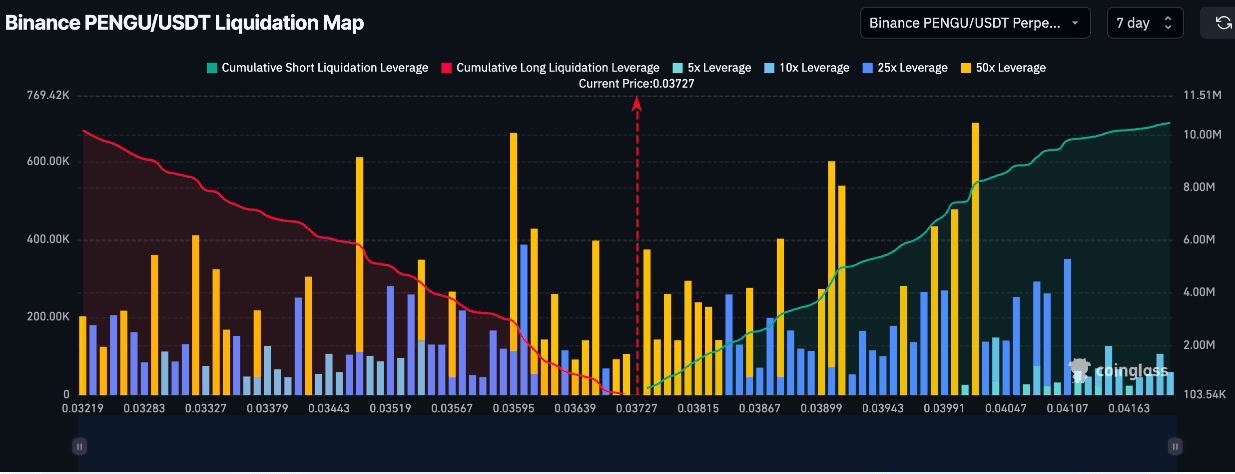Click the 0.03727 label on the x-axis

[x=637, y=408]
